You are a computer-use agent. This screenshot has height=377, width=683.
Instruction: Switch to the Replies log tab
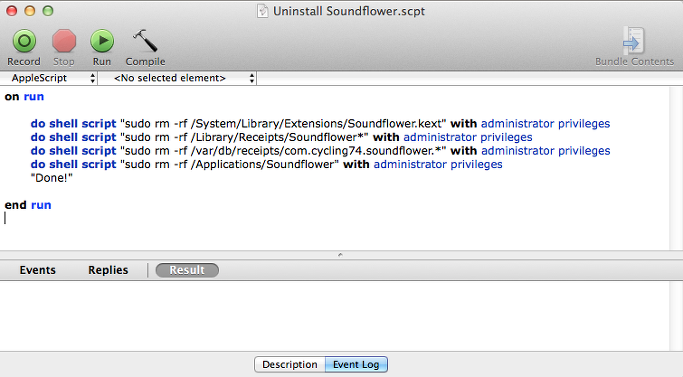108,270
